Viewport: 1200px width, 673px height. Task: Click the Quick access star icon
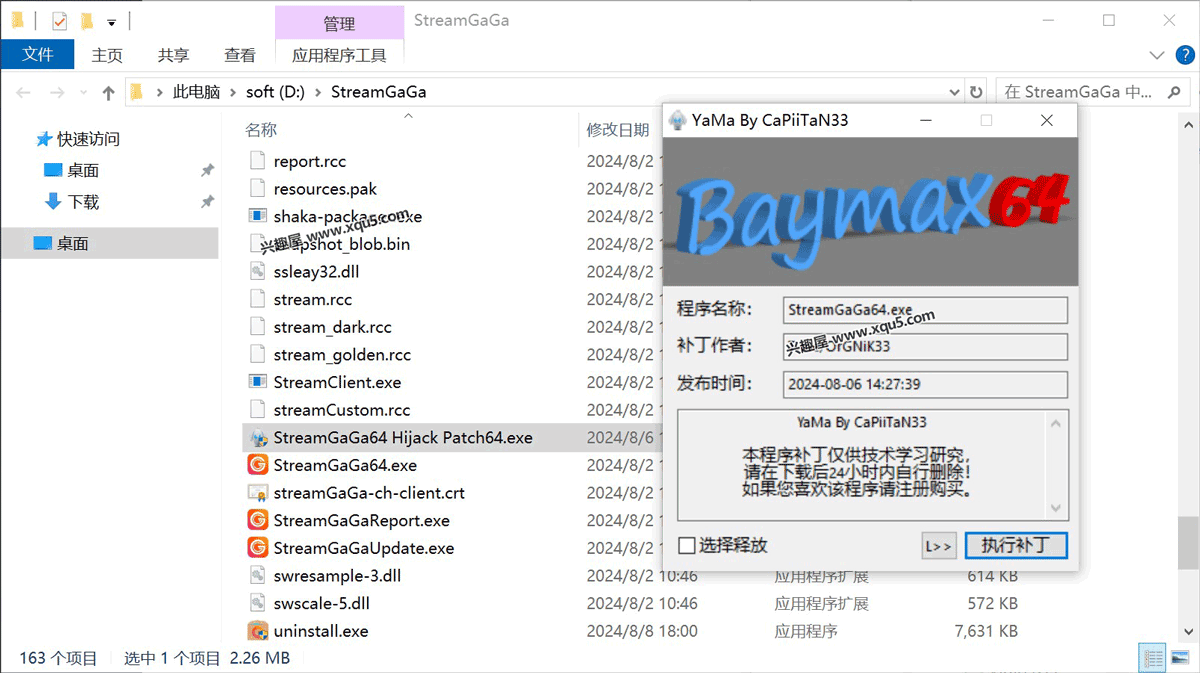pos(43,139)
